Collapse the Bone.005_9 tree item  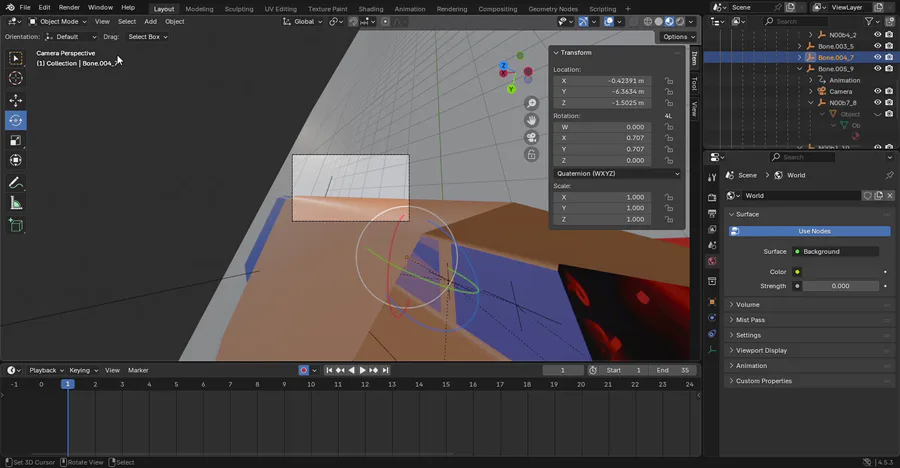800,69
